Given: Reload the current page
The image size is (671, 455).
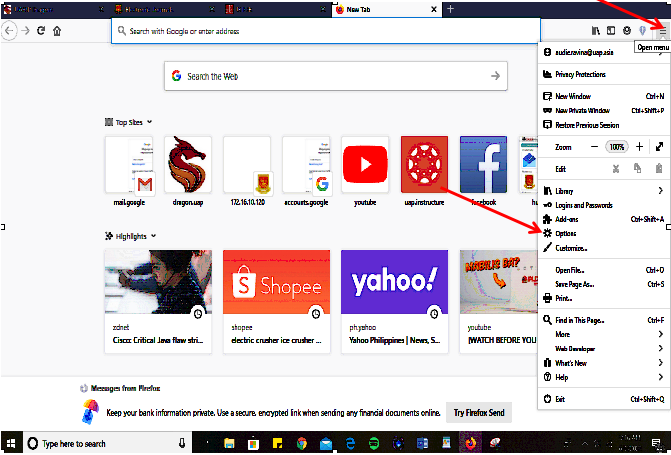Looking at the screenshot, I should point(41,31).
